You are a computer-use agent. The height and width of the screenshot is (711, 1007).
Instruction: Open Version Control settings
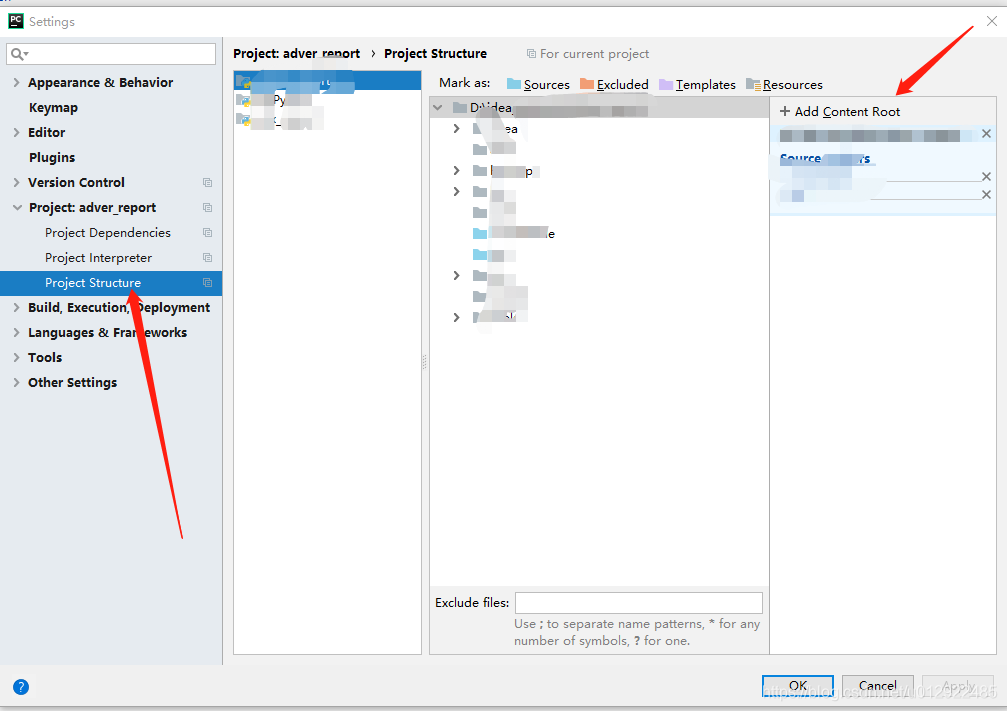[76, 182]
